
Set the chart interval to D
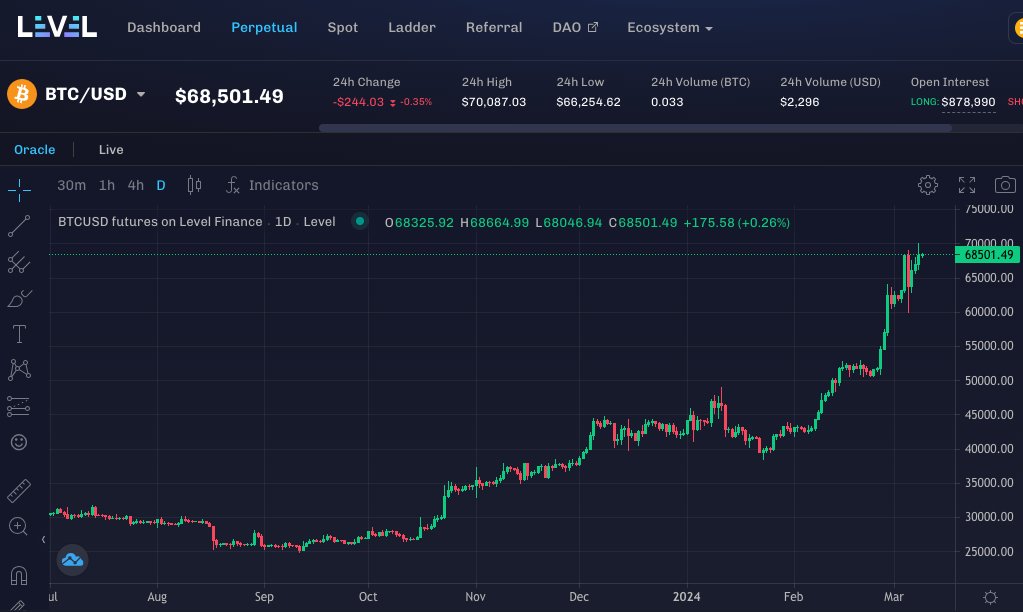pos(161,185)
